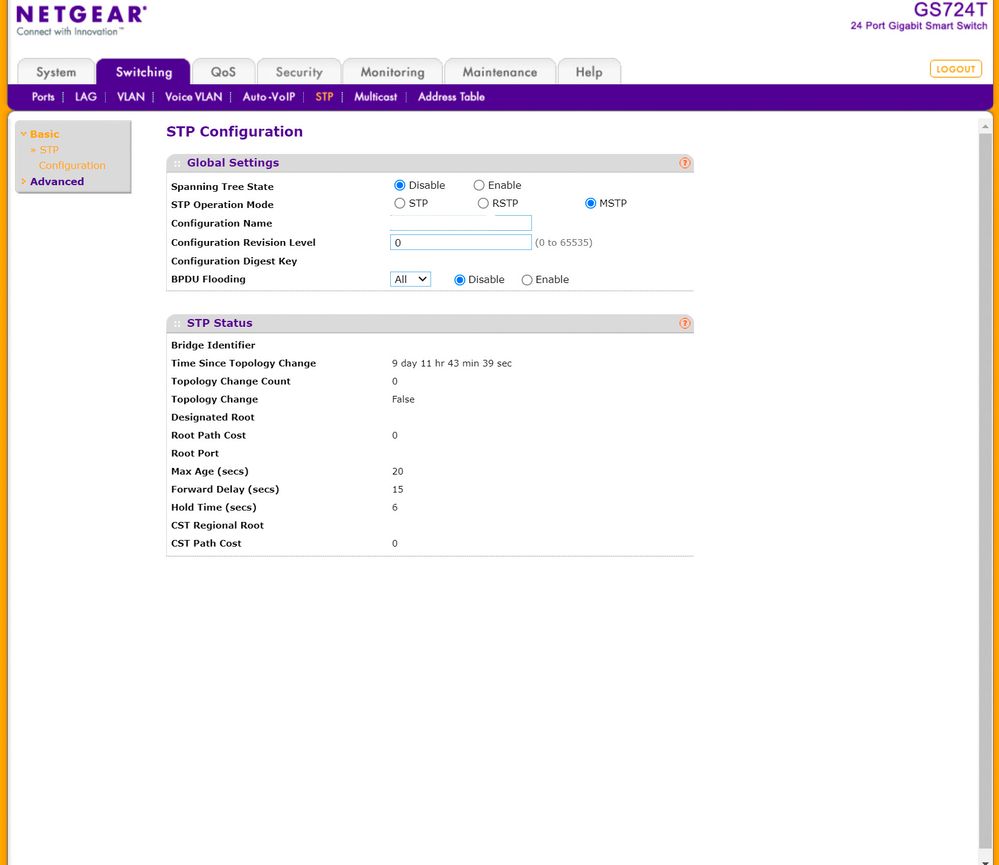Select RSTP operation mode
Screen dimensions: 999x865
coord(483,203)
